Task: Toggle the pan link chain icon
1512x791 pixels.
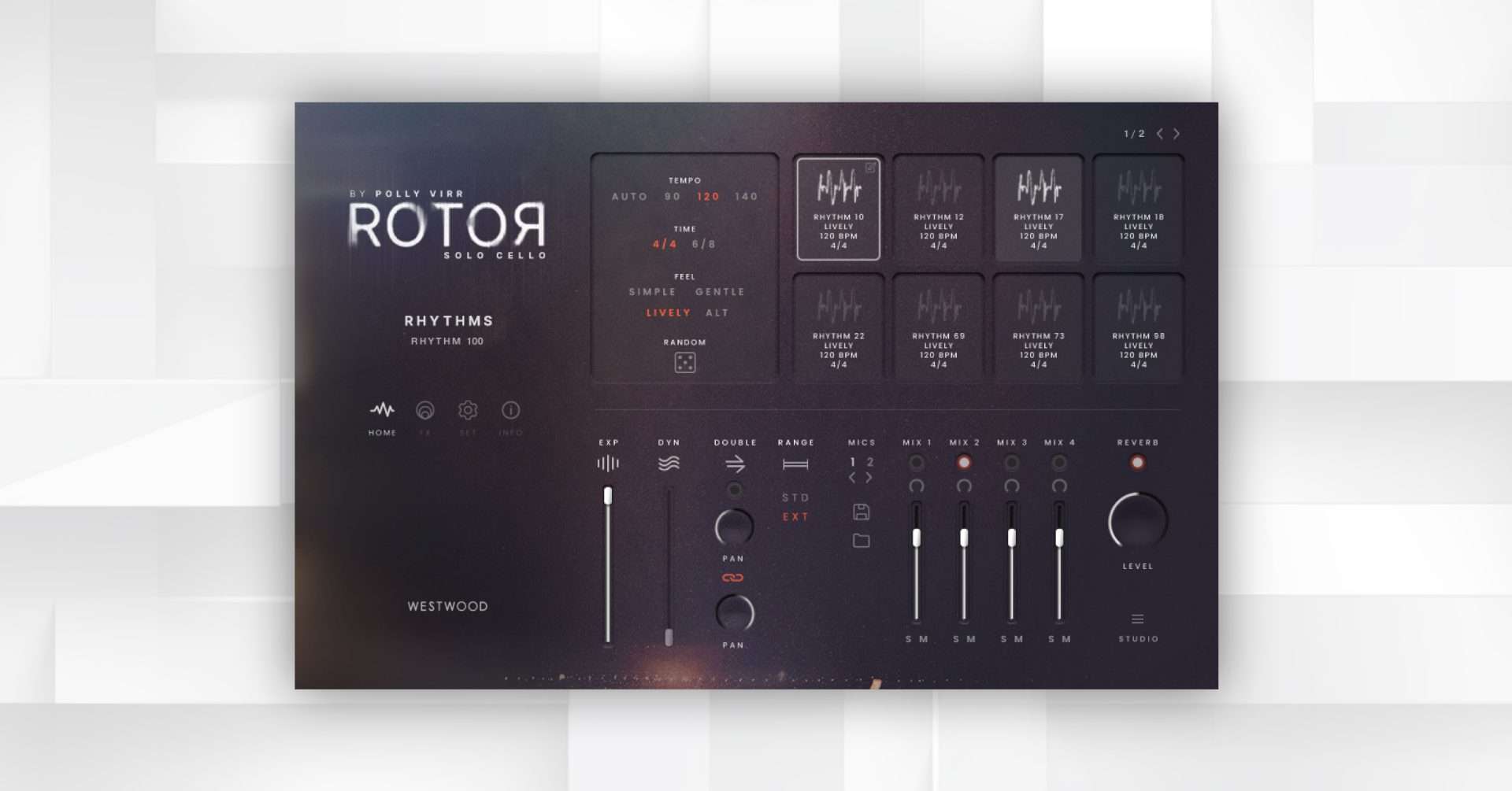Action: (733, 578)
